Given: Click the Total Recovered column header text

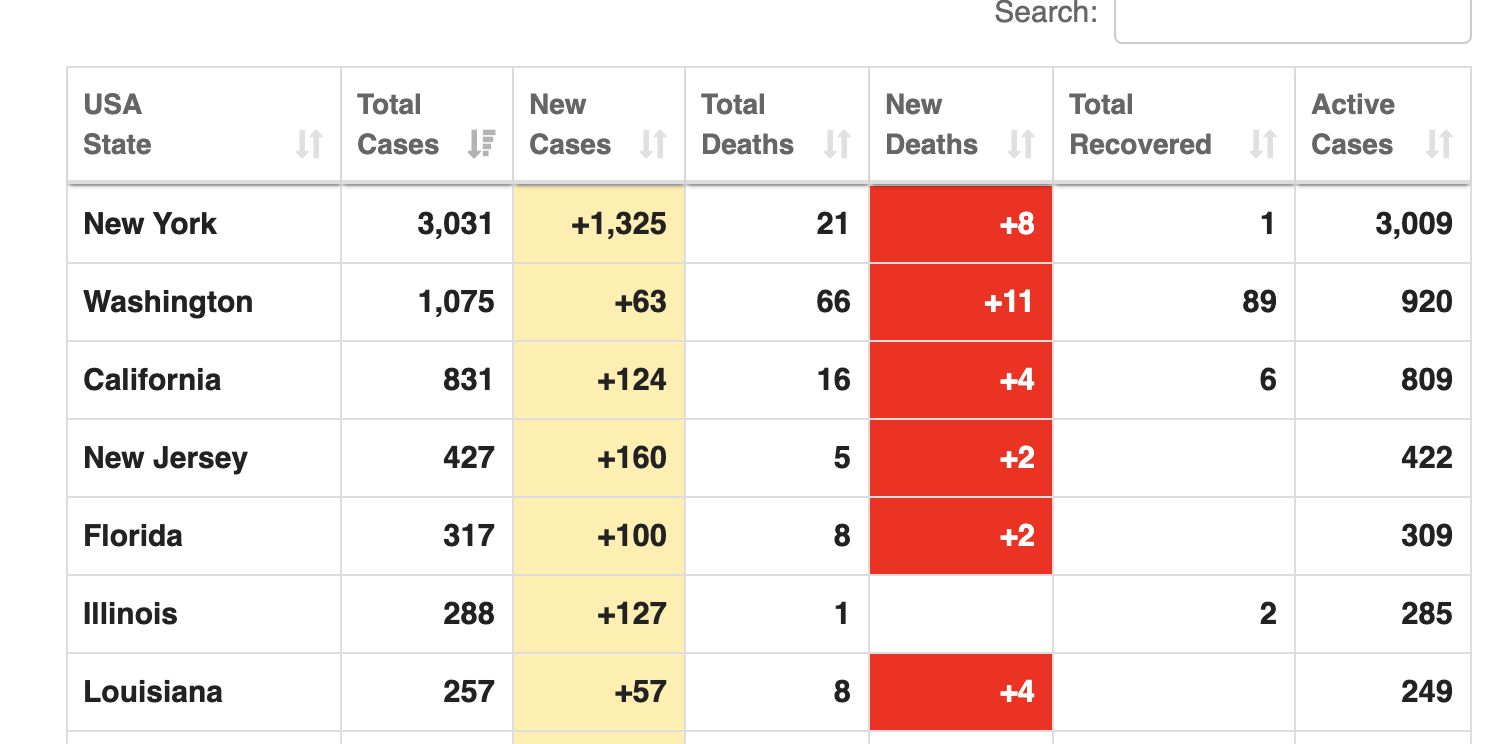Looking at the screenshot, I should (1140, 125).
